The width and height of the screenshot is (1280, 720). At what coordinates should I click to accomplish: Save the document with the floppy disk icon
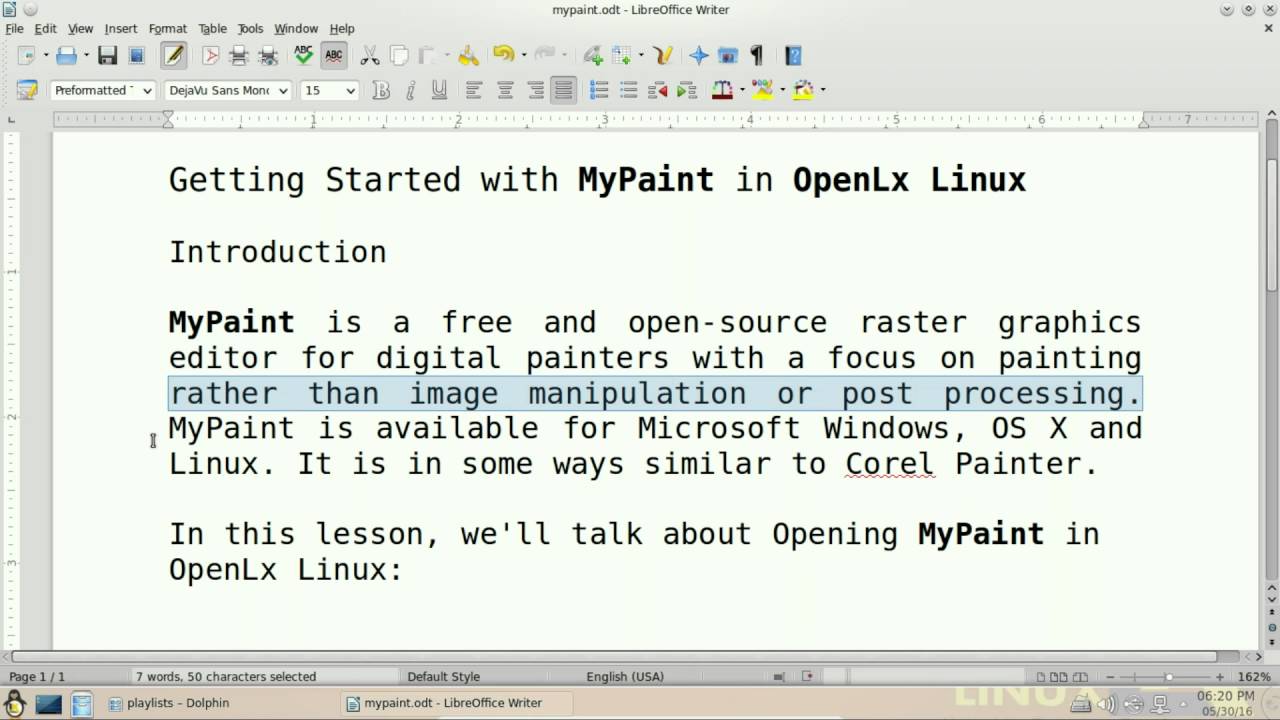coord(107,56)
